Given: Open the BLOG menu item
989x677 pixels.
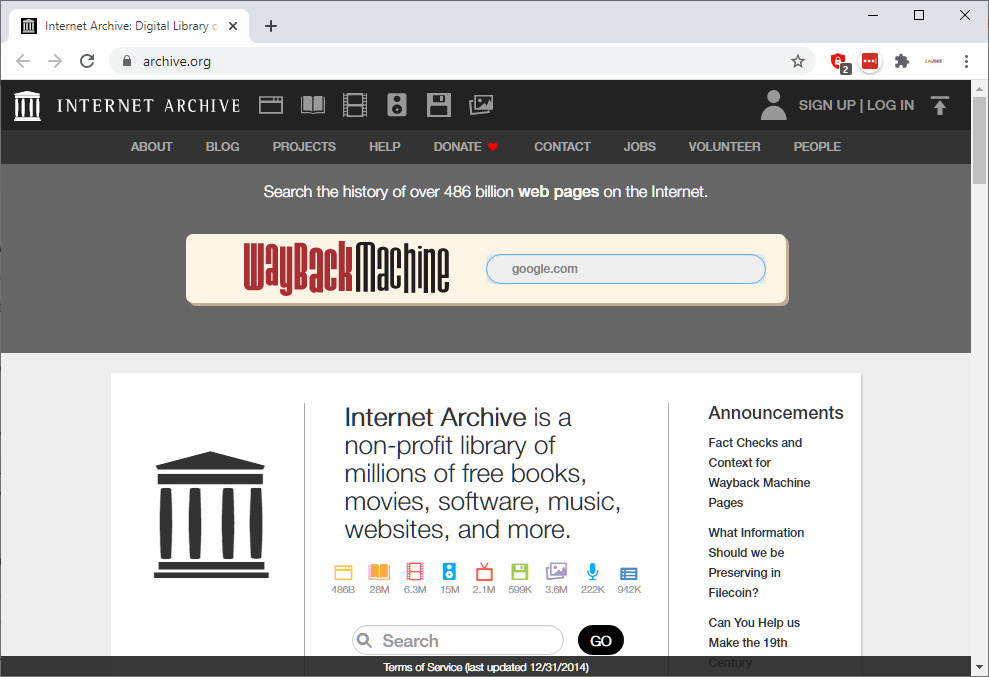Looking at the screenshot, I should (223, 147).
